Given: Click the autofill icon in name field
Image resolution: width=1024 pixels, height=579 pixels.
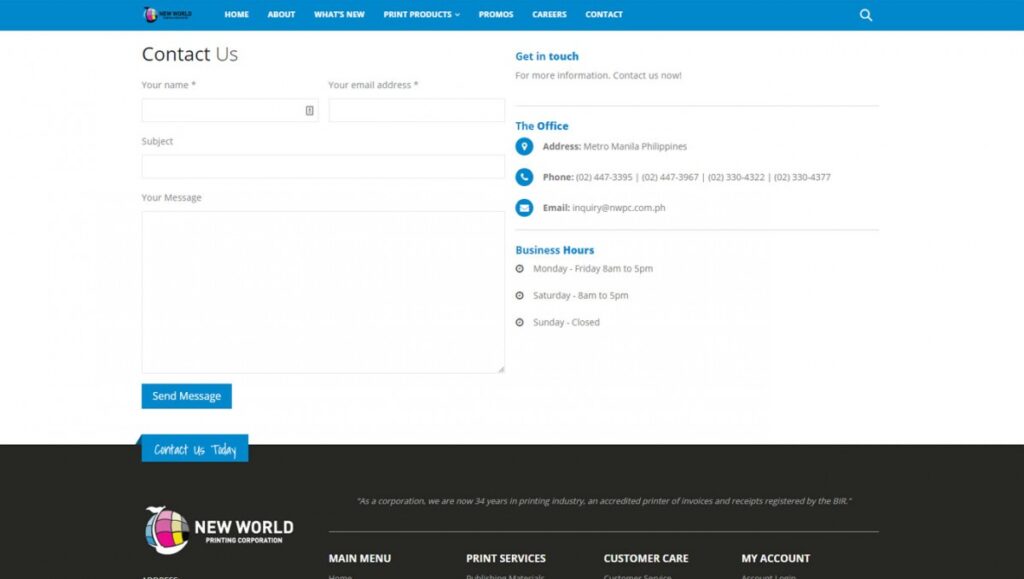Looking at the screenshot, I should coord(309,111).
